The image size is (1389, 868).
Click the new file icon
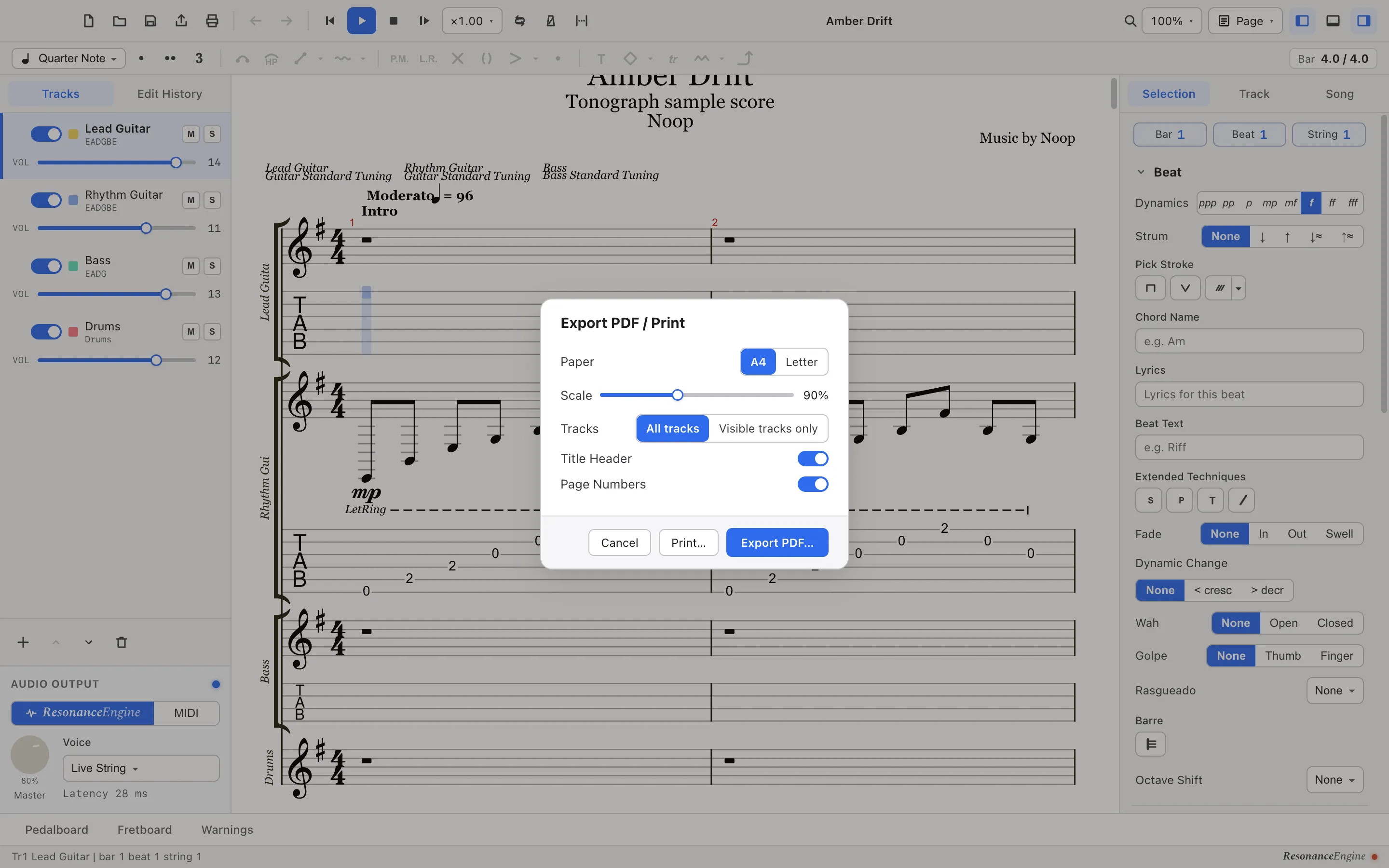click(x=88, y=21)
